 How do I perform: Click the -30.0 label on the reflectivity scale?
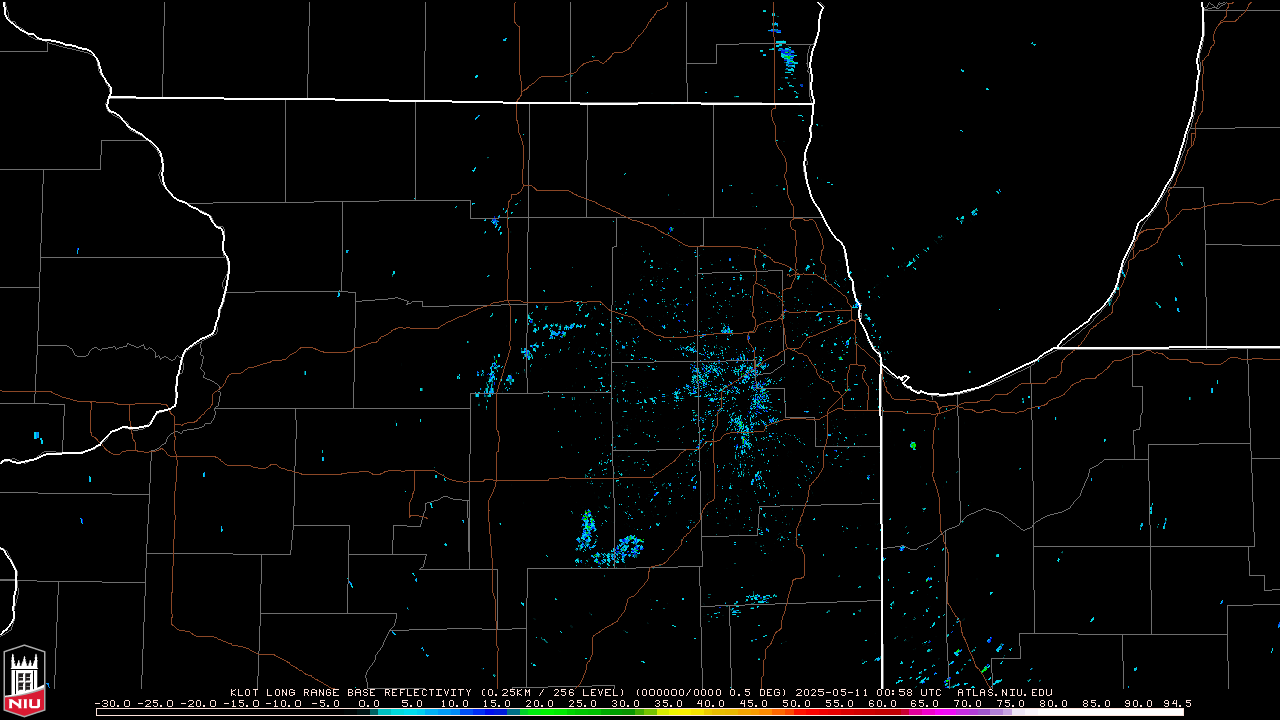(113, 704)
